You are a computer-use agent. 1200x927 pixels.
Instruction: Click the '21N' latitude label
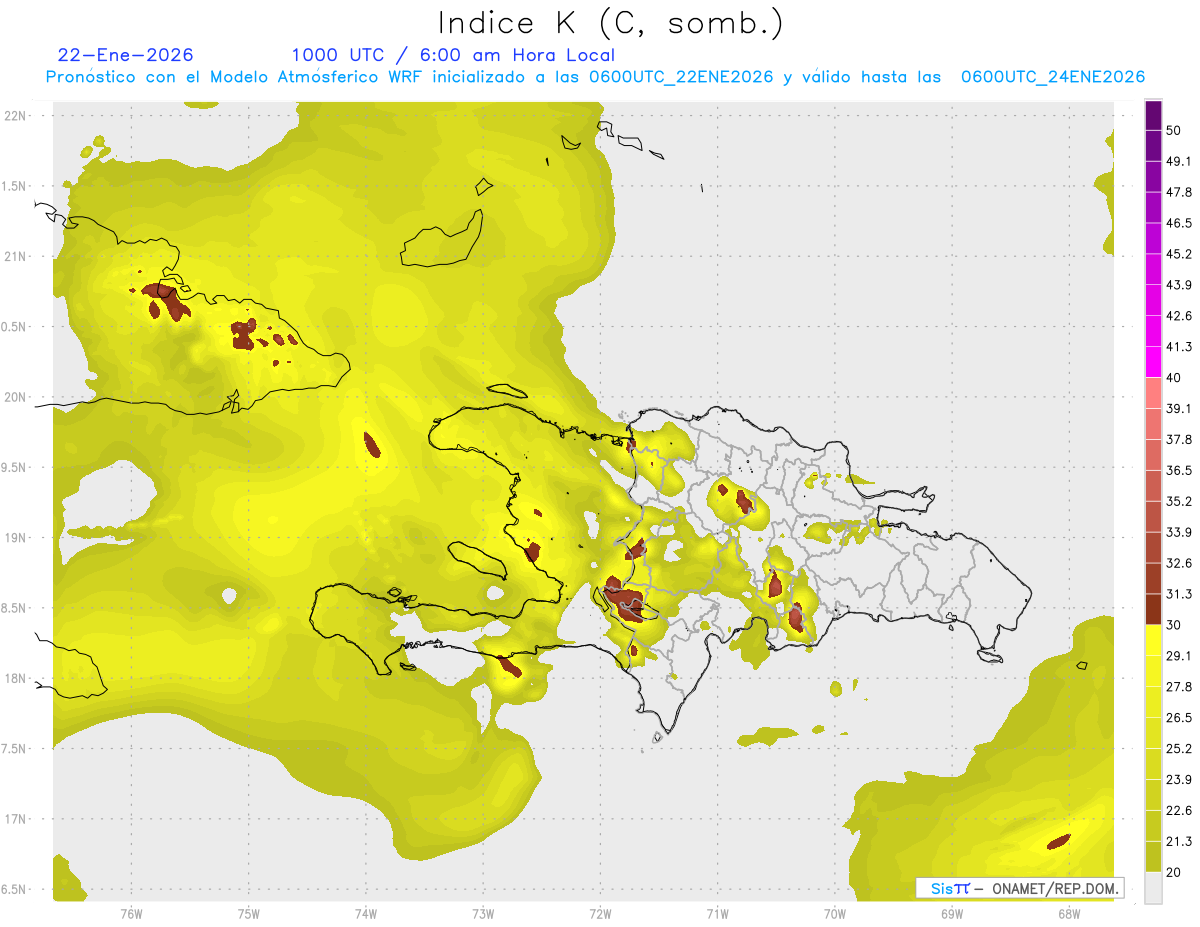click(x=16, y=256)
